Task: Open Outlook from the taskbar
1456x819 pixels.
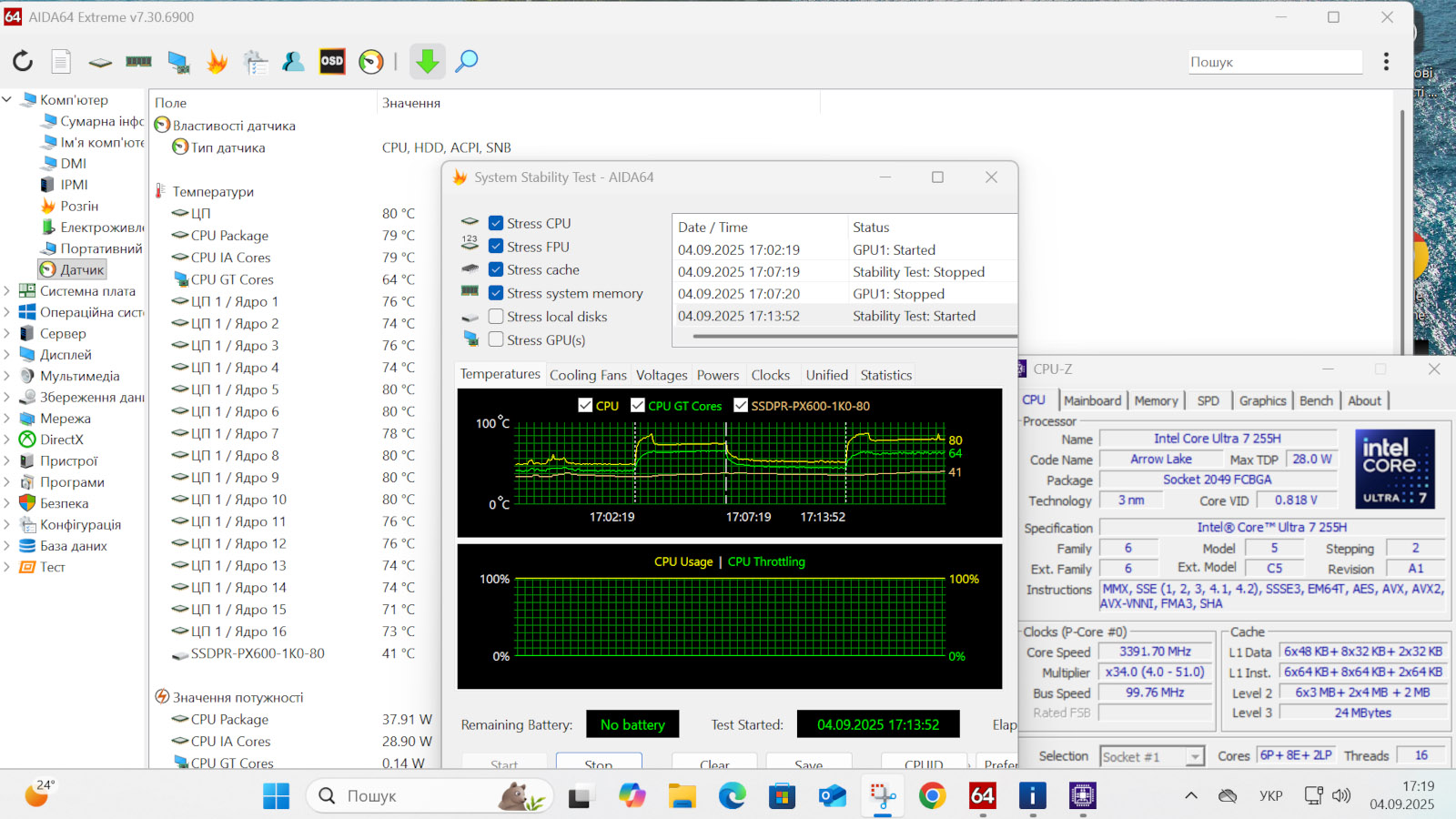Action: pyautogui.click(x=832, y=796)
